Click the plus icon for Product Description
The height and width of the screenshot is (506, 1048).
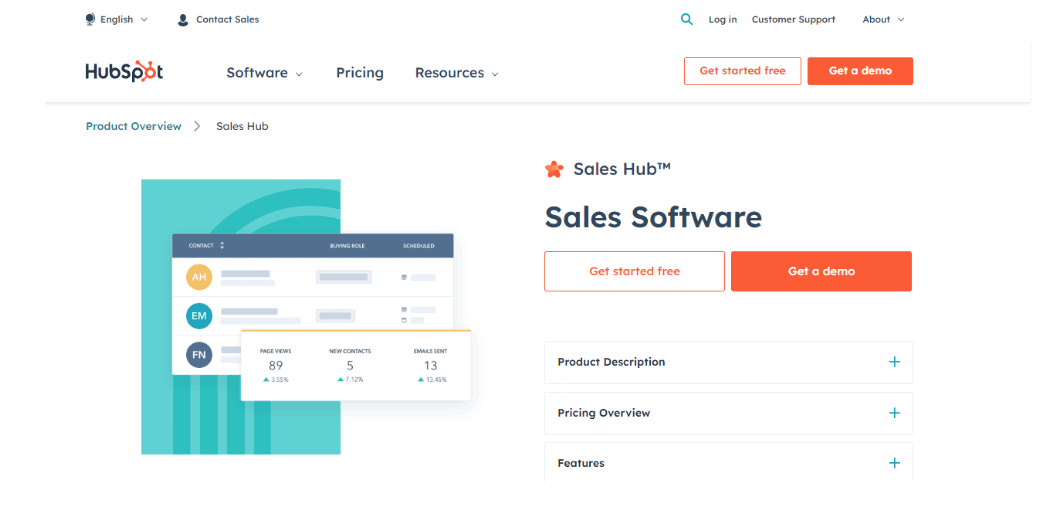coord(894,362)
